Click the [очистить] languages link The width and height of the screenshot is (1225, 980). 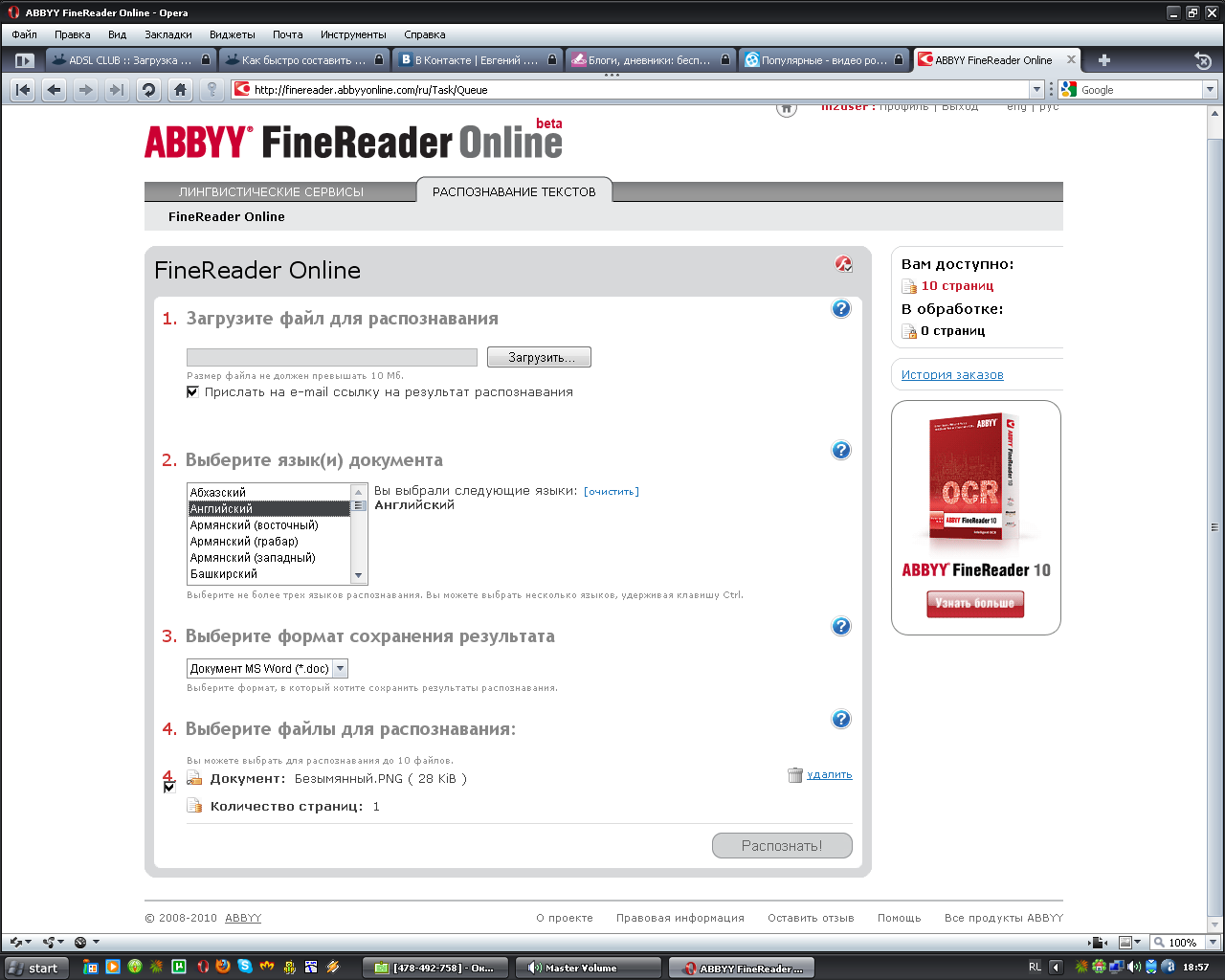pos(612,492)
